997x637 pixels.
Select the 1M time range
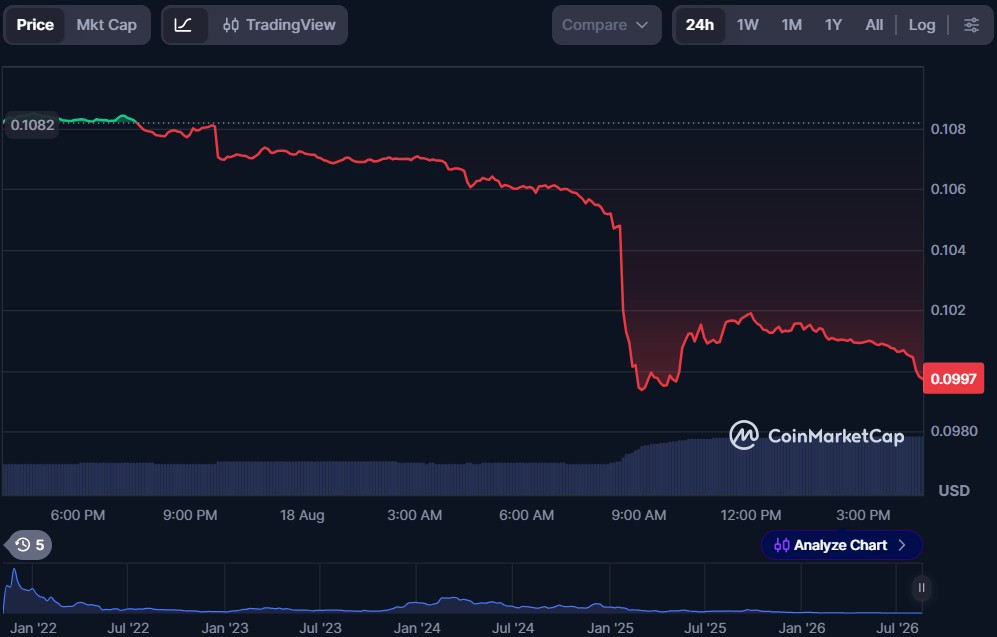(x=792, y=25)
